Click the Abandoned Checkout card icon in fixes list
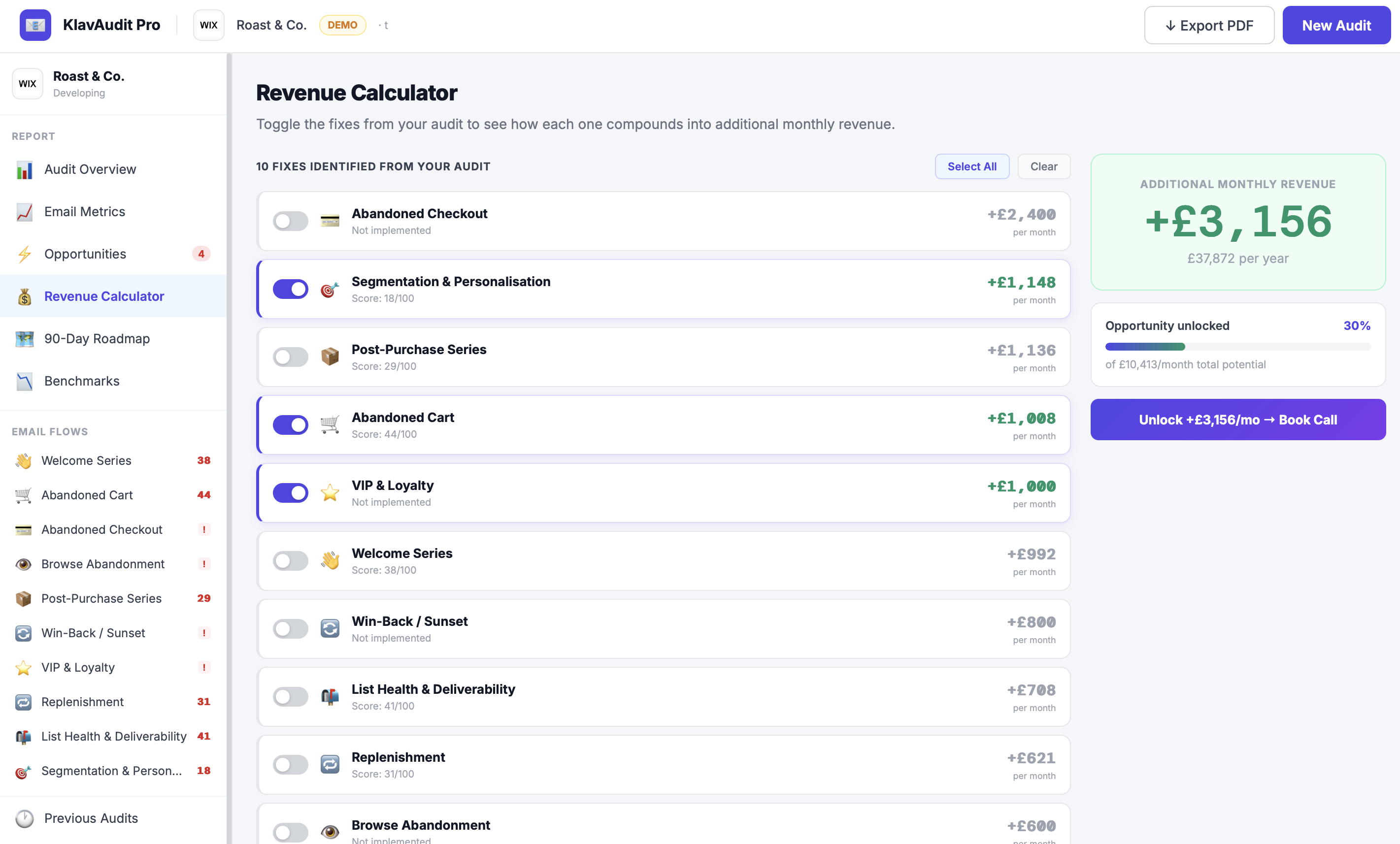1400x844 pixels. (330, 222)
